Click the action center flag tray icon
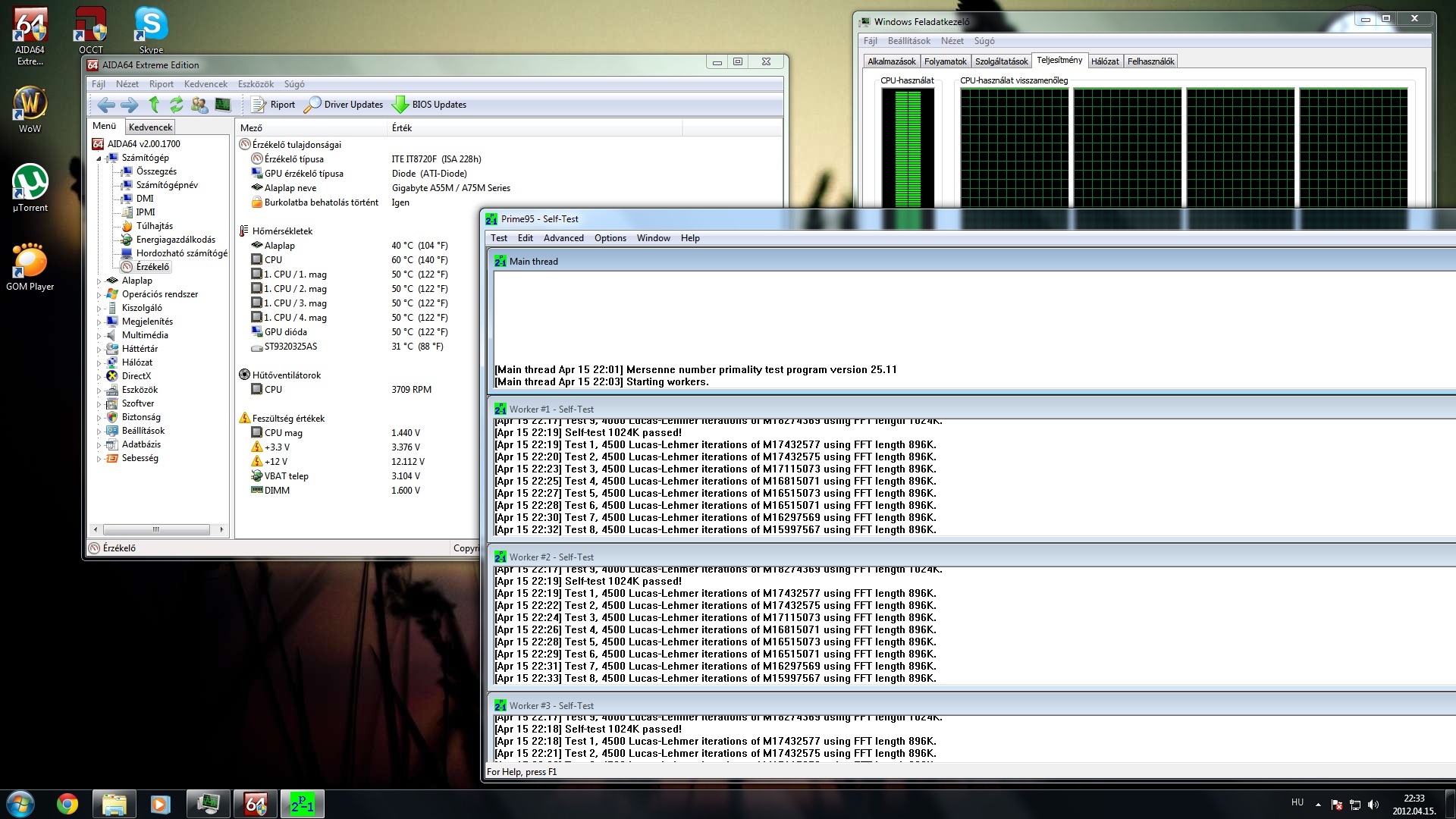1456x819 pixels. (1336, 805)
